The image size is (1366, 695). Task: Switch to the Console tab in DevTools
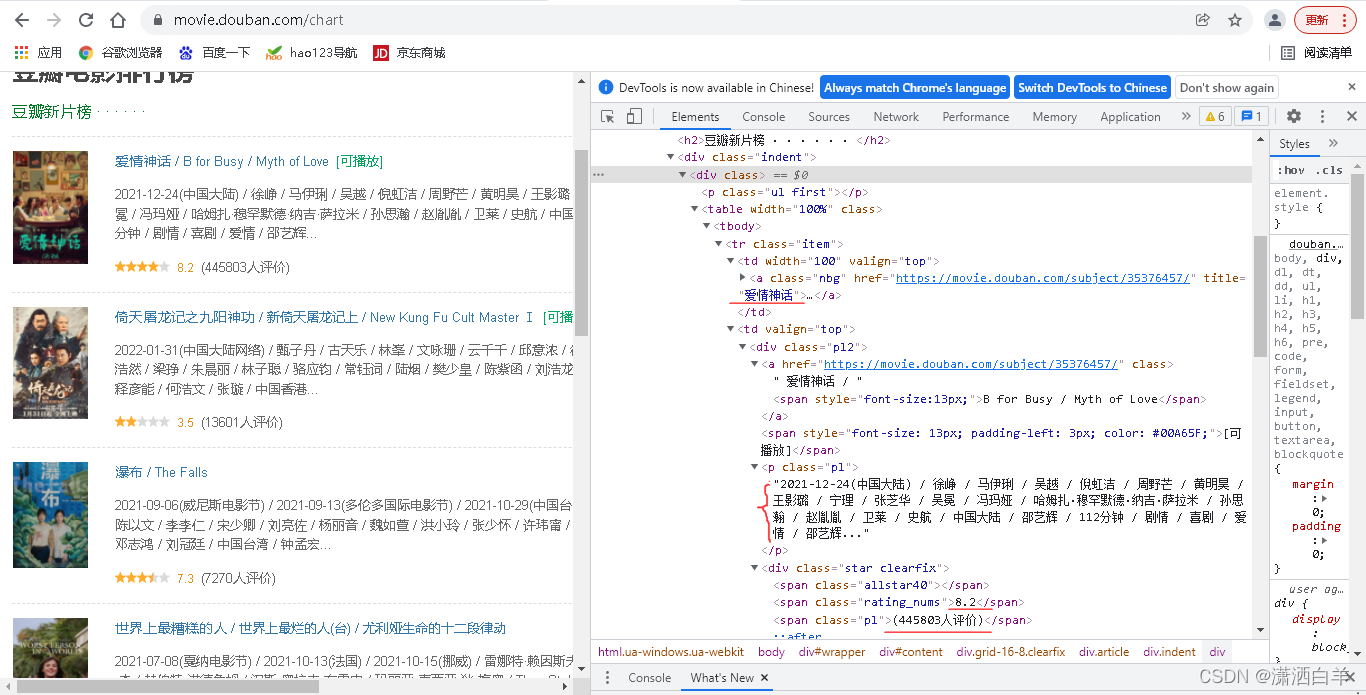tap(764, 117)
